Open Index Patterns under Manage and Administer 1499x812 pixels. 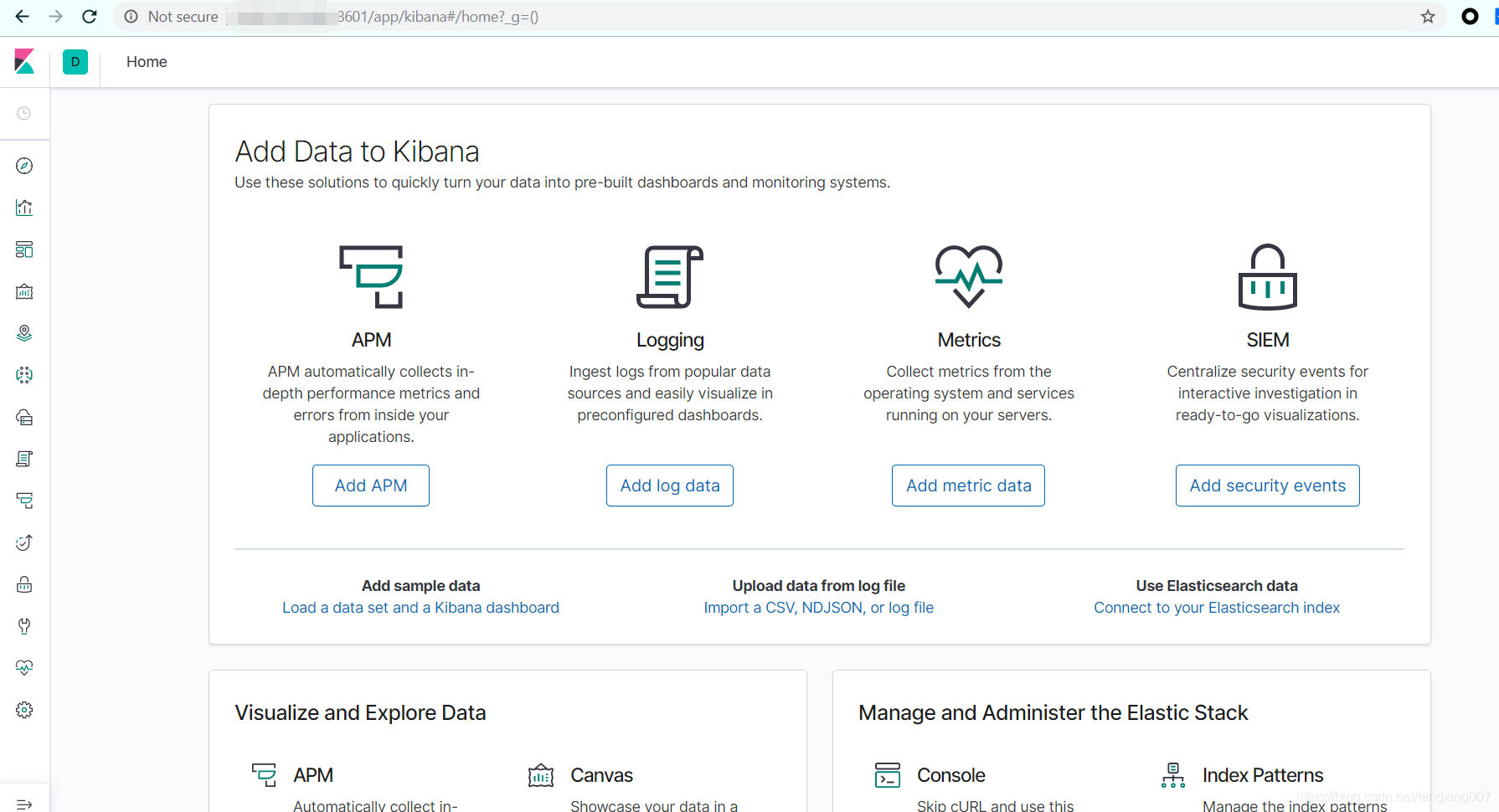[1263, 775]
